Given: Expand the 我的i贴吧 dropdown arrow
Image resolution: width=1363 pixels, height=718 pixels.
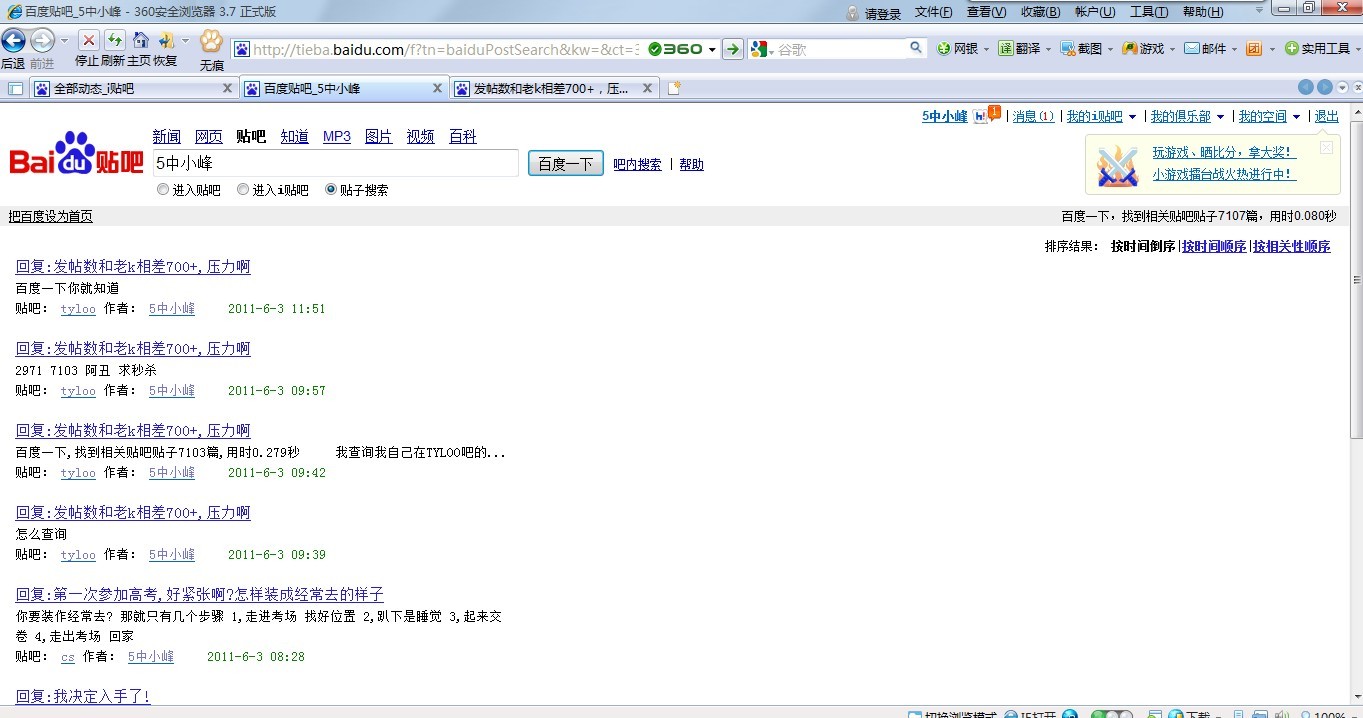Looking at the screenshot, I should 1132,117.
